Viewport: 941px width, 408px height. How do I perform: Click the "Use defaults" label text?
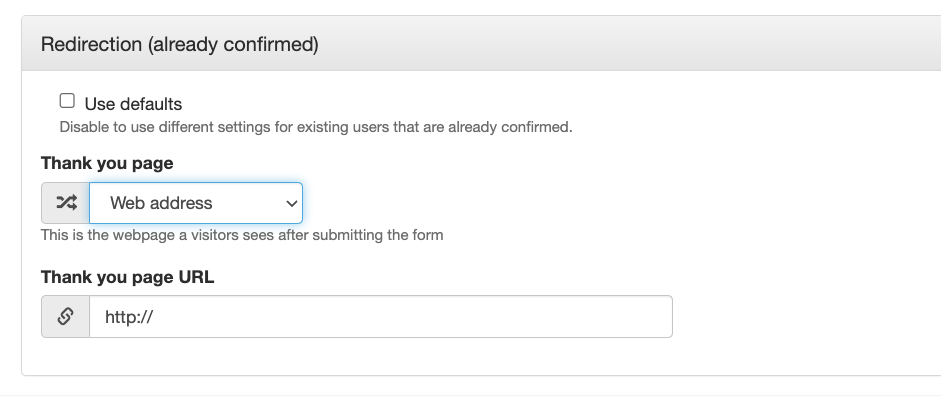133,104
